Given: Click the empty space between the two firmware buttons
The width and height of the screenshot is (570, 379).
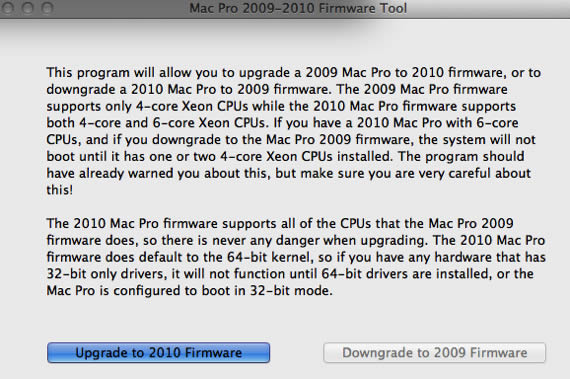Looking at the screenshot, I should click(x=297, y=352).
